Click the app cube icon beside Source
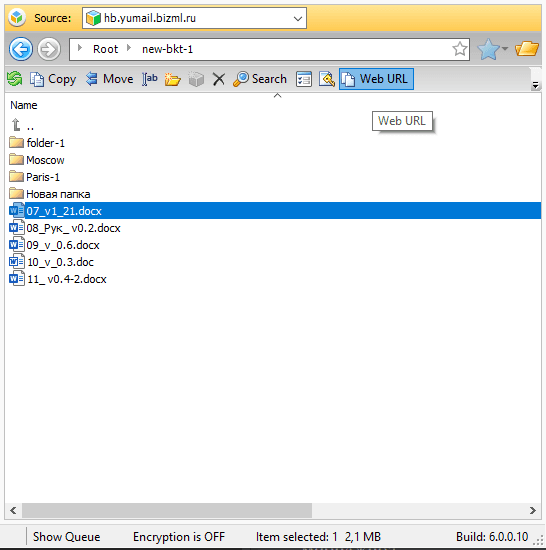The width and height of the screenshot is (546, 550). [17, 18]
